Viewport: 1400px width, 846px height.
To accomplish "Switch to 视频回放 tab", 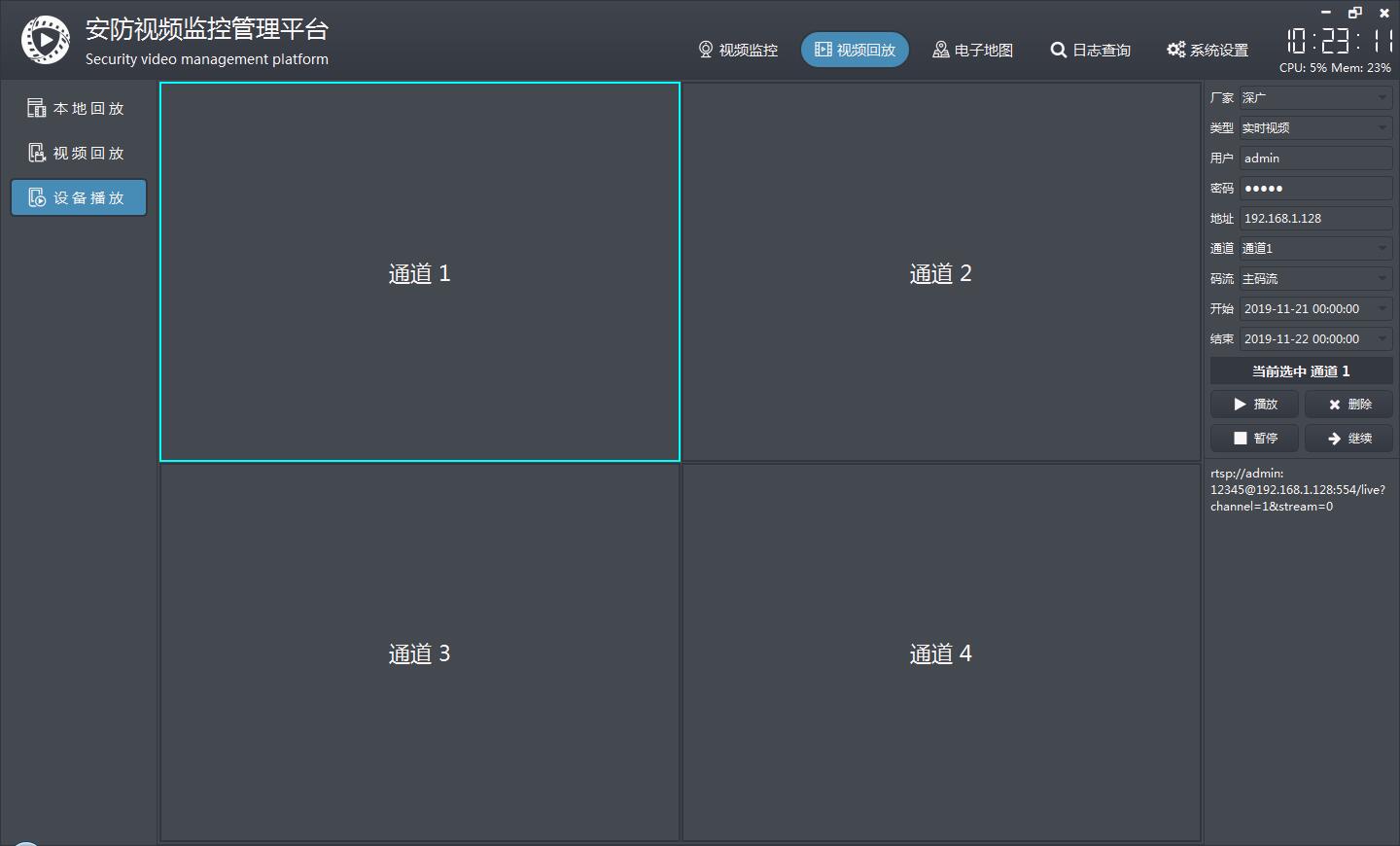I will tap(855, 50).
